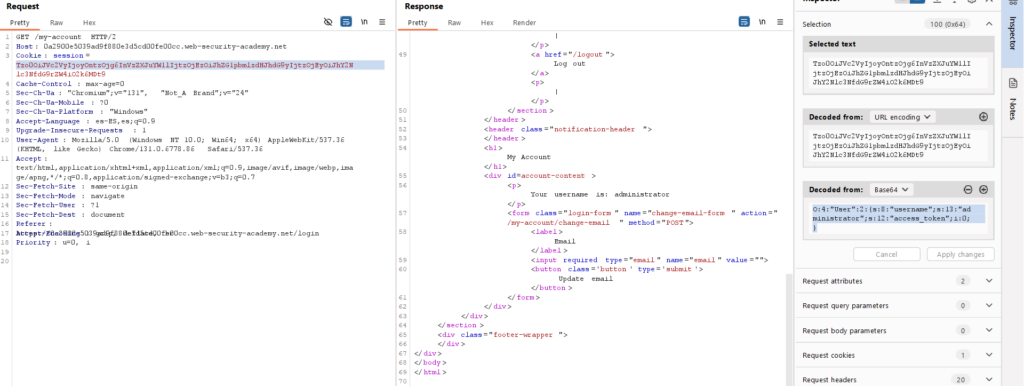Toggle \n non-printable characters in Response panel
Image resolution: width=1024 pixels, height=386 pixels.
coord(761,22)
